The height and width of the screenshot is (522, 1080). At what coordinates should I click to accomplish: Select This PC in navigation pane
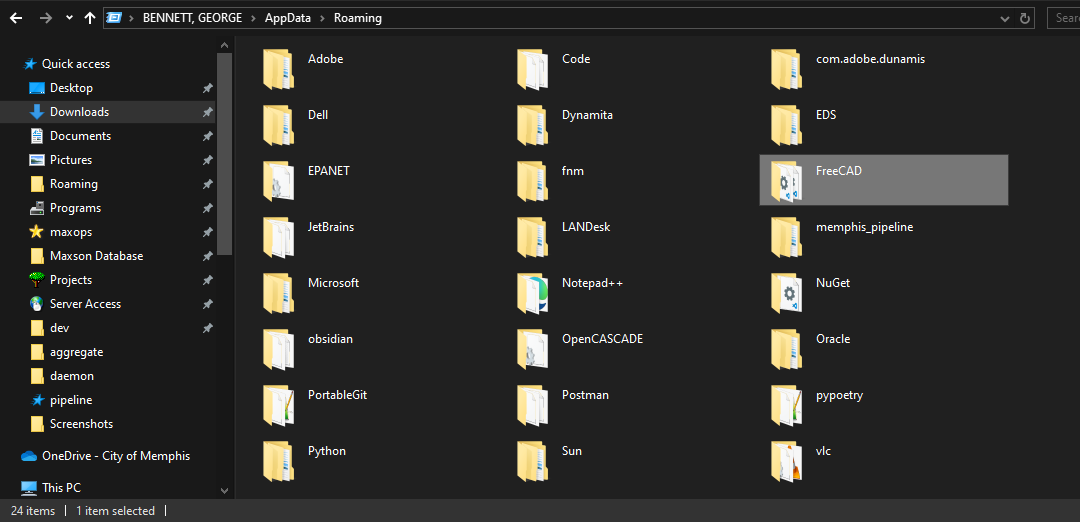click(x=61, y=488)
